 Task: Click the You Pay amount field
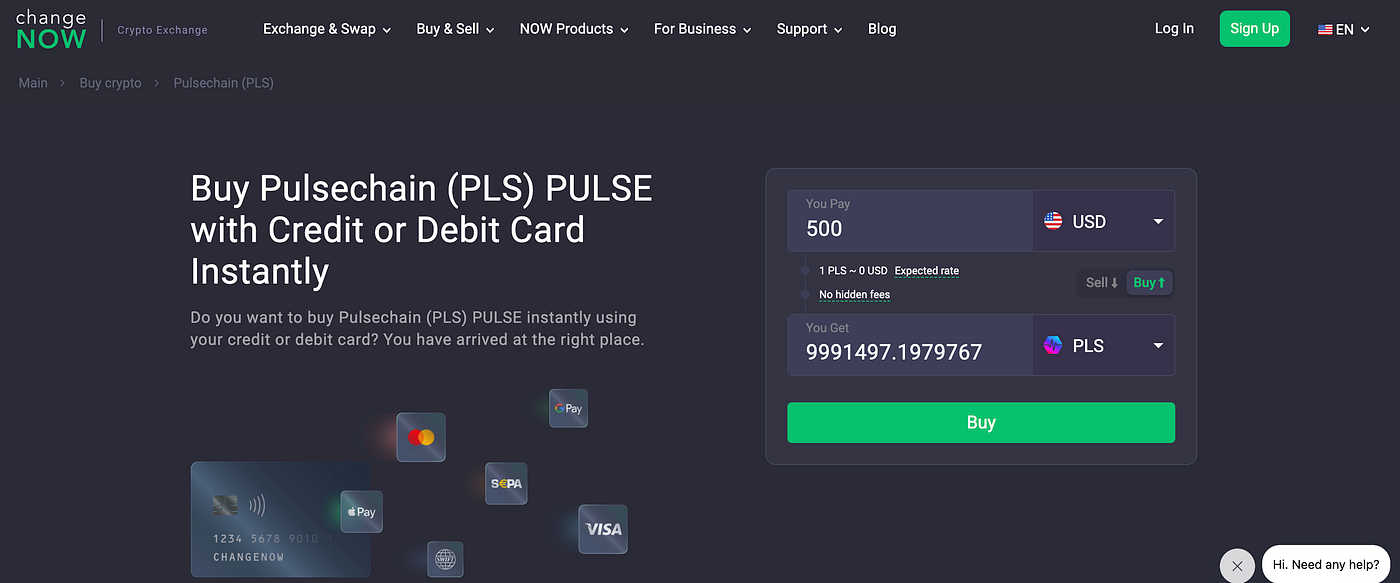[x=910, y=221]
